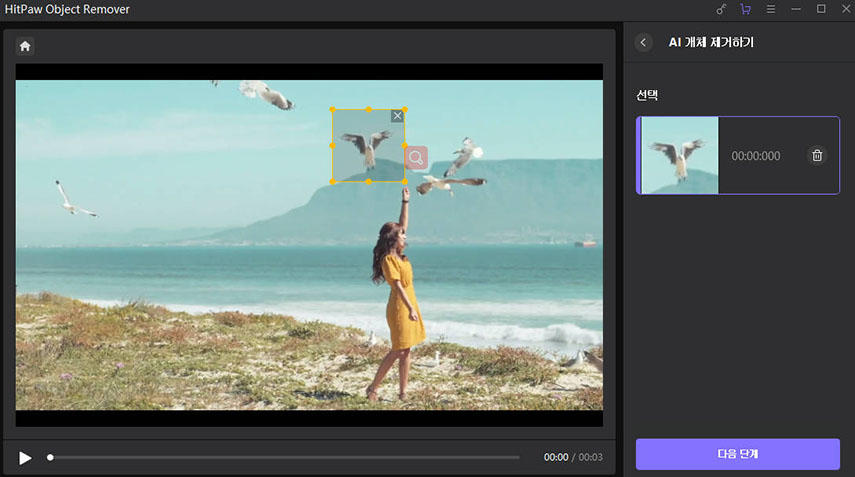
Task: Close the HitPaw Object Remover window
Action: [x=843, y=9]
